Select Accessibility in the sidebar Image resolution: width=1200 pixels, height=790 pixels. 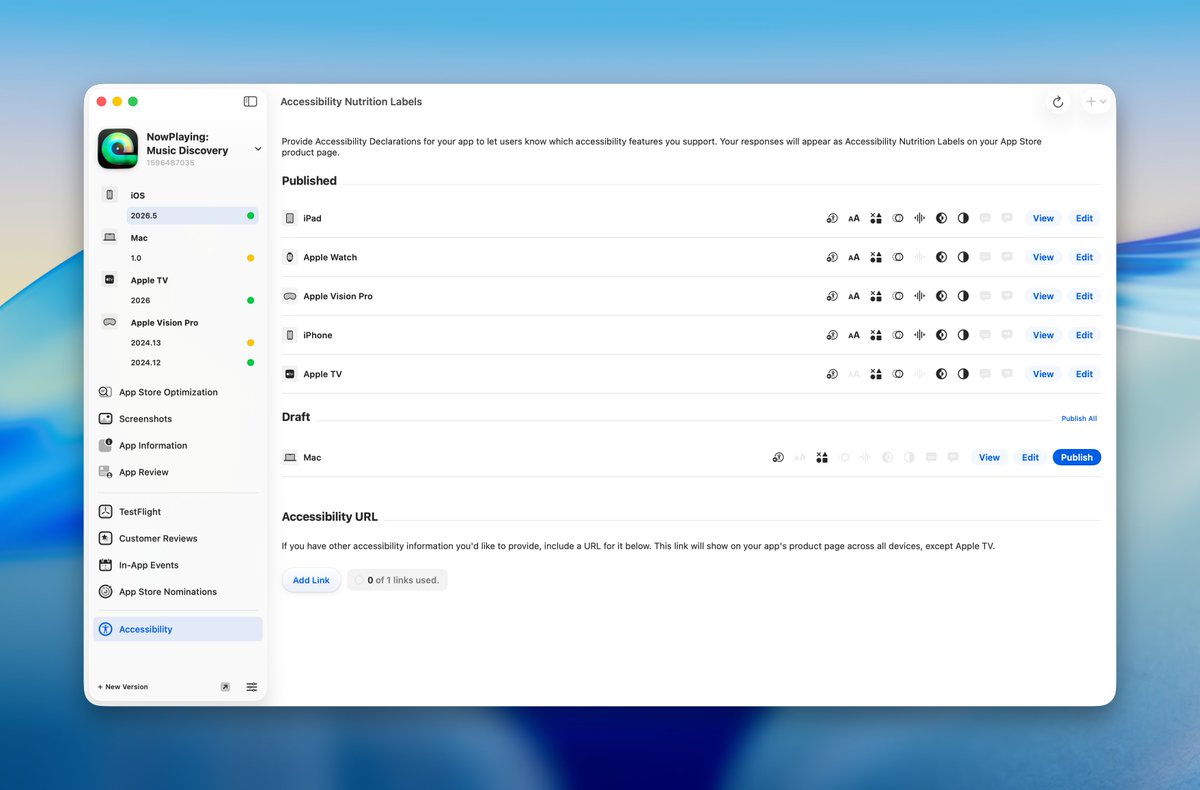click(178, 629)
